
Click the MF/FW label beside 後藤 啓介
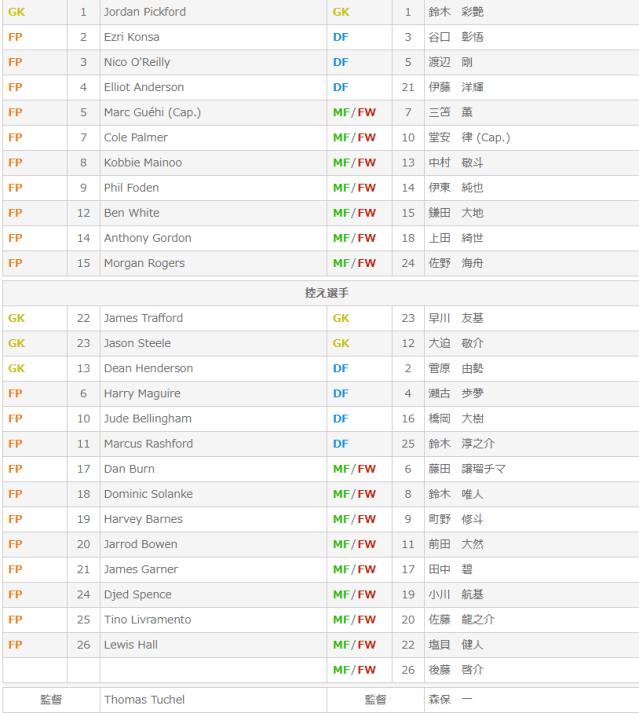tap(354, 669)
